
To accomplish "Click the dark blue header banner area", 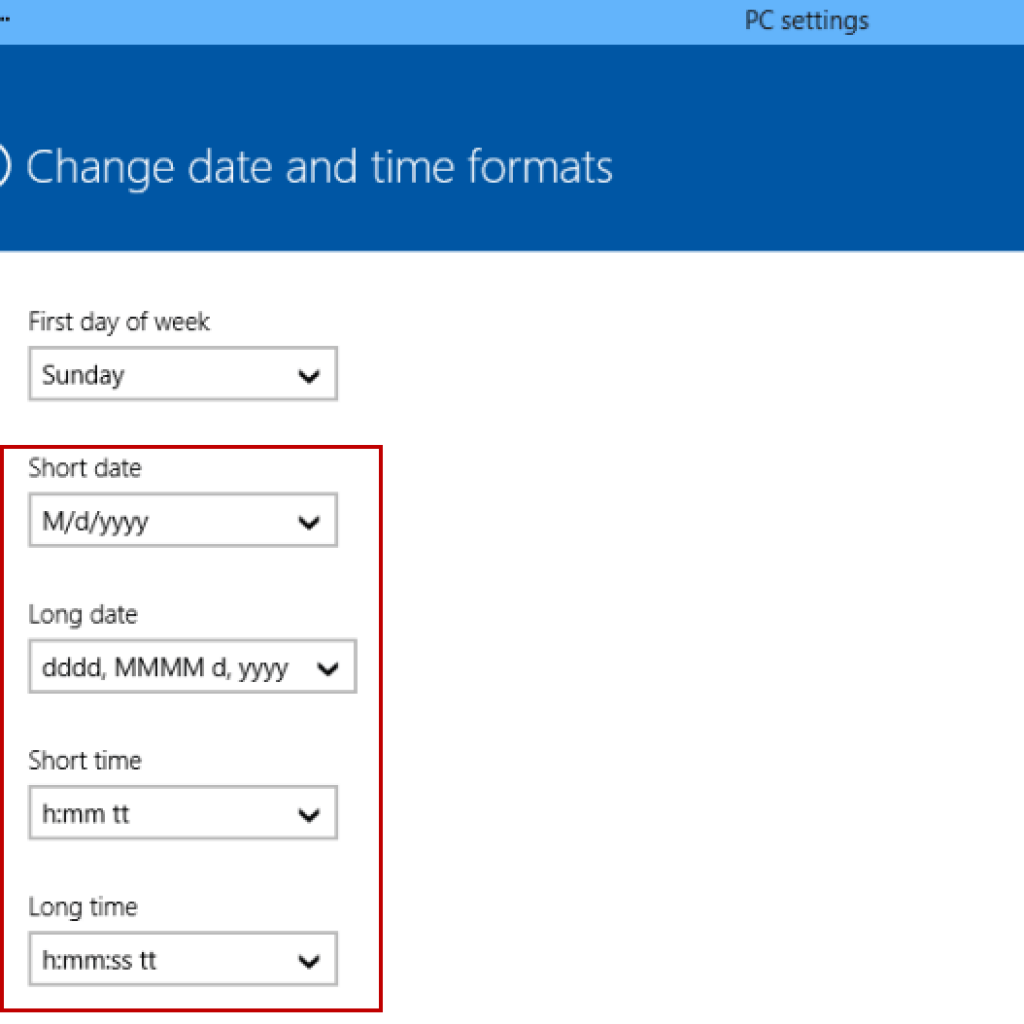I will (800, 150).
